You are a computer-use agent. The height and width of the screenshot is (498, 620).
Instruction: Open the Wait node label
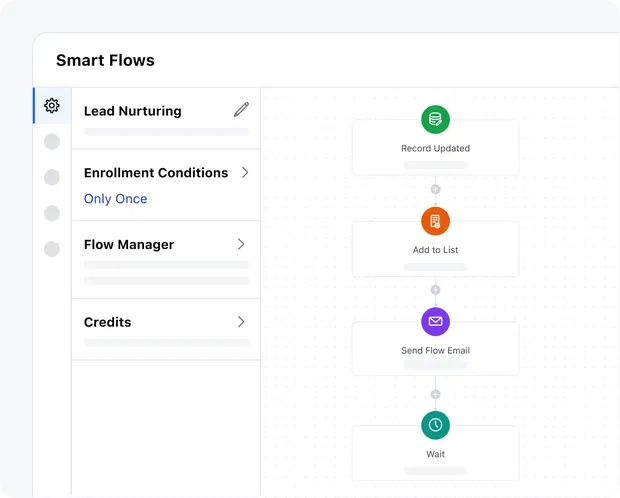coord(435,454)
